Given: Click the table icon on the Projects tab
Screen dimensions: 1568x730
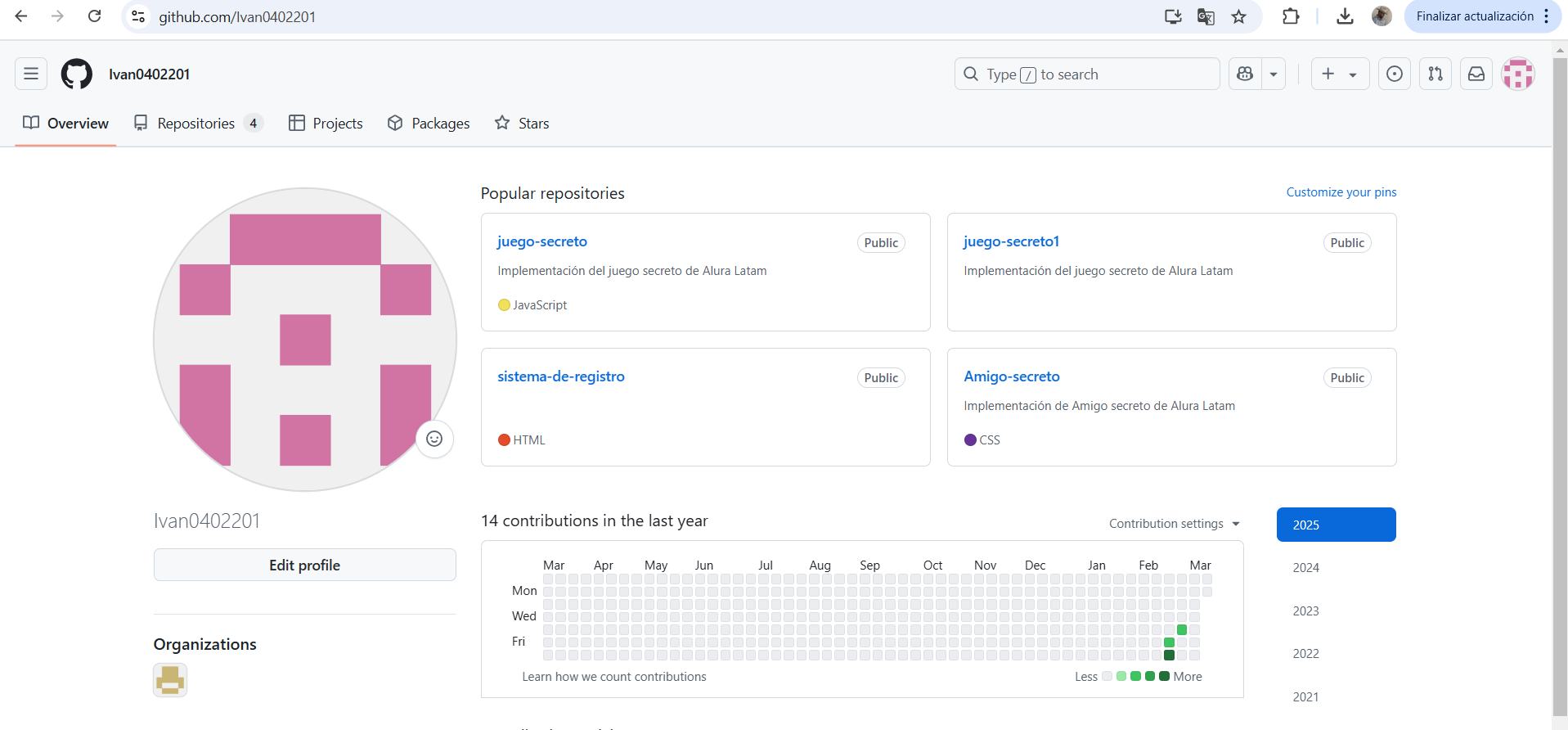Looking at the screenshot, I should [x=297, y=123].
